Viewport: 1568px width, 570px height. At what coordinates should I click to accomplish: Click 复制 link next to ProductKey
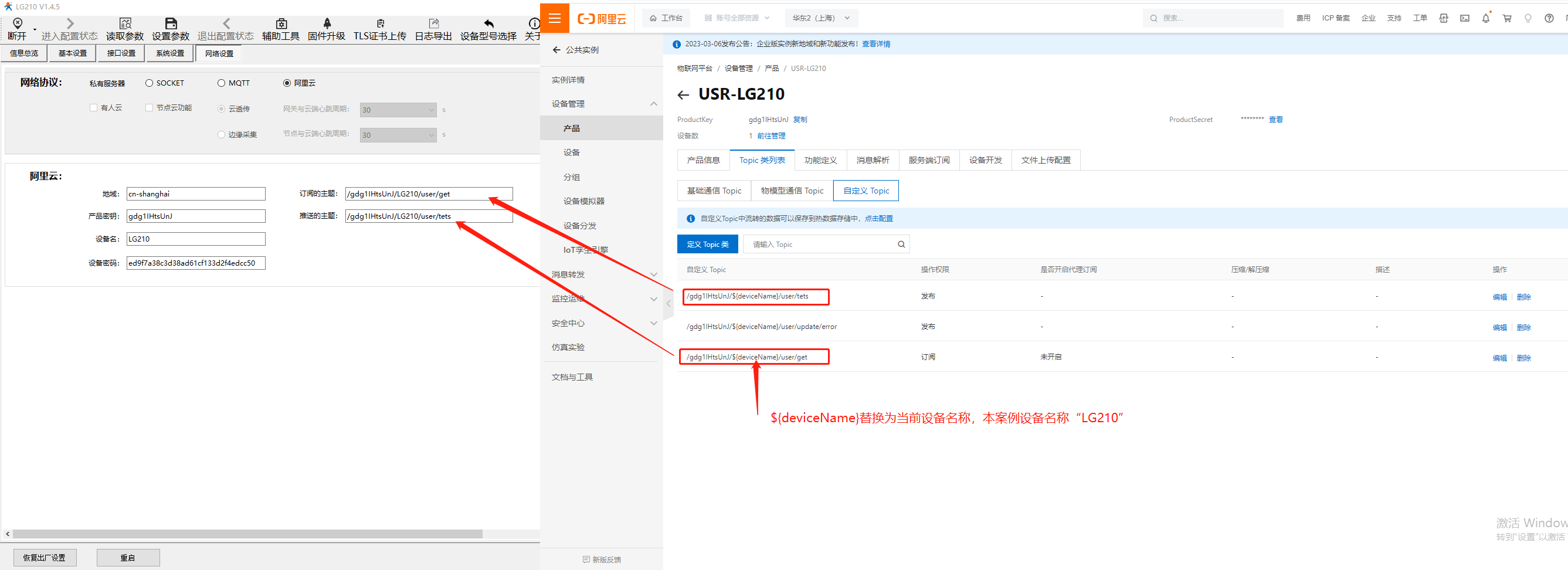[x=800, y=120]
